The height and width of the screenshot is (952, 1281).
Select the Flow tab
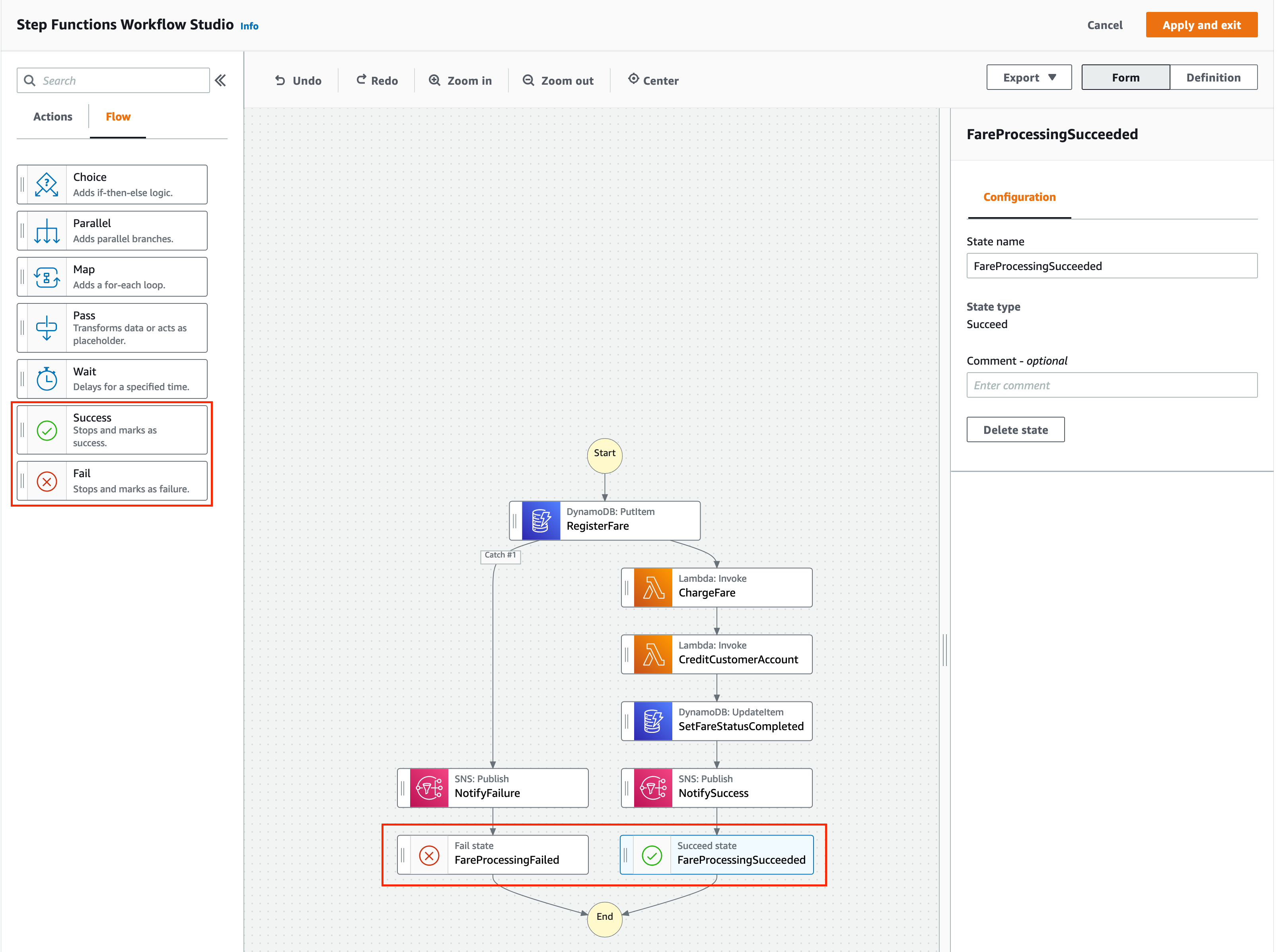click(x=118, y=117)
